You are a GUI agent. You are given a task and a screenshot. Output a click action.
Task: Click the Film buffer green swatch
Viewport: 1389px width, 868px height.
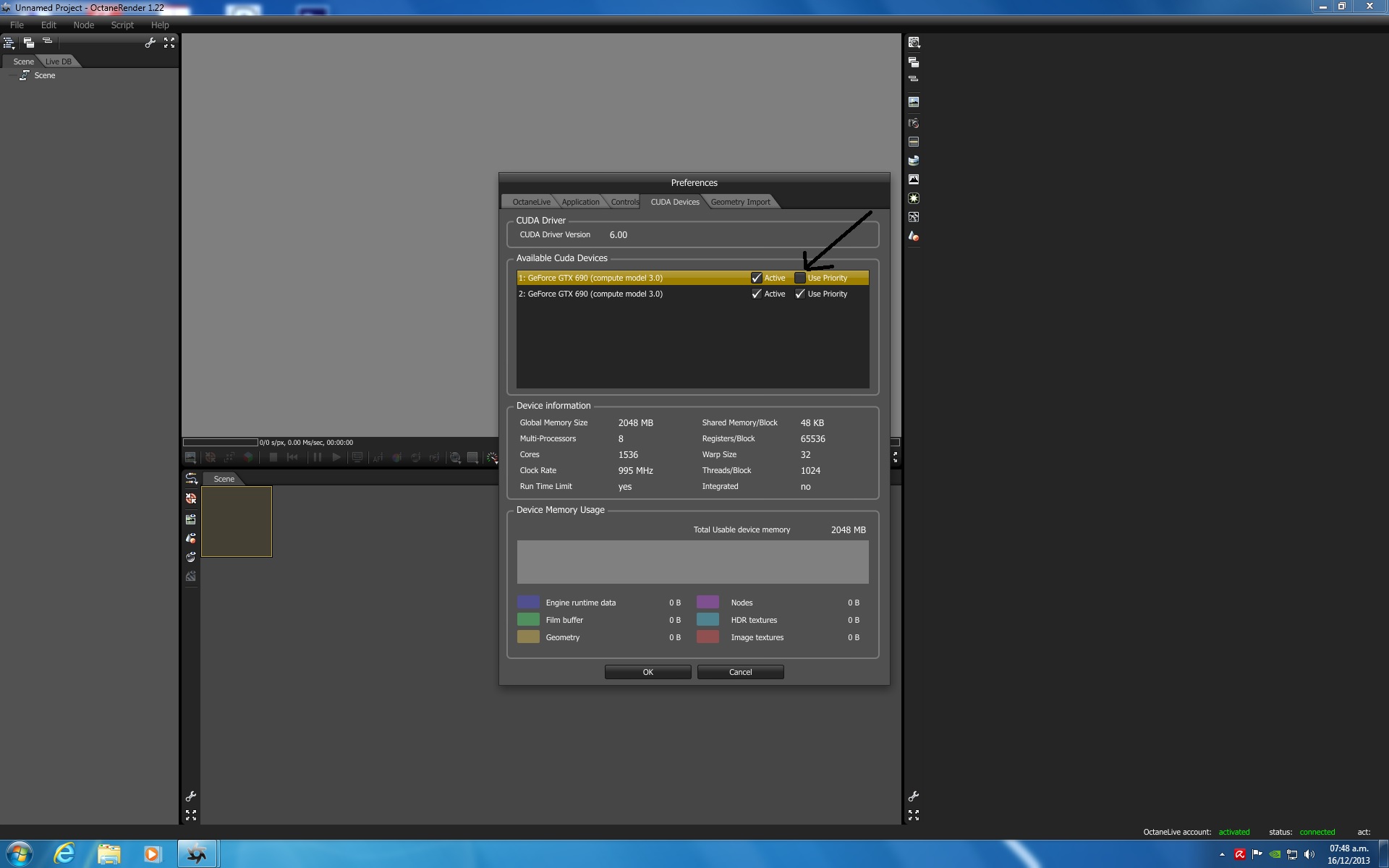528,620
